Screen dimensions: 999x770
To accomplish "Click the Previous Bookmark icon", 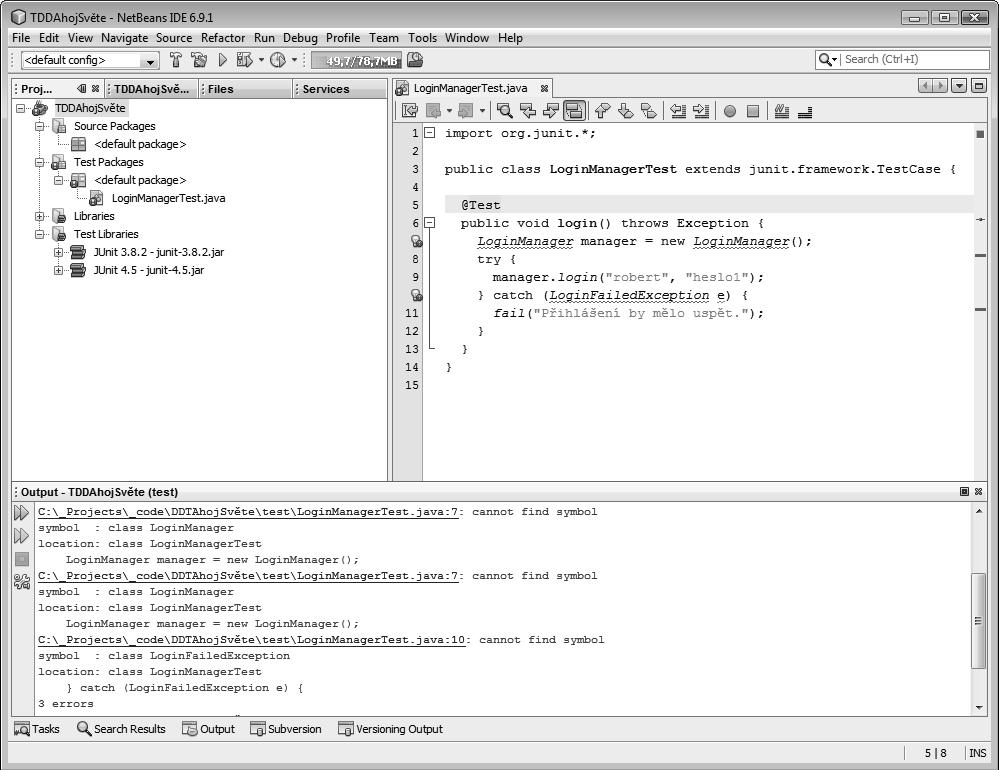I will (602, 111).
